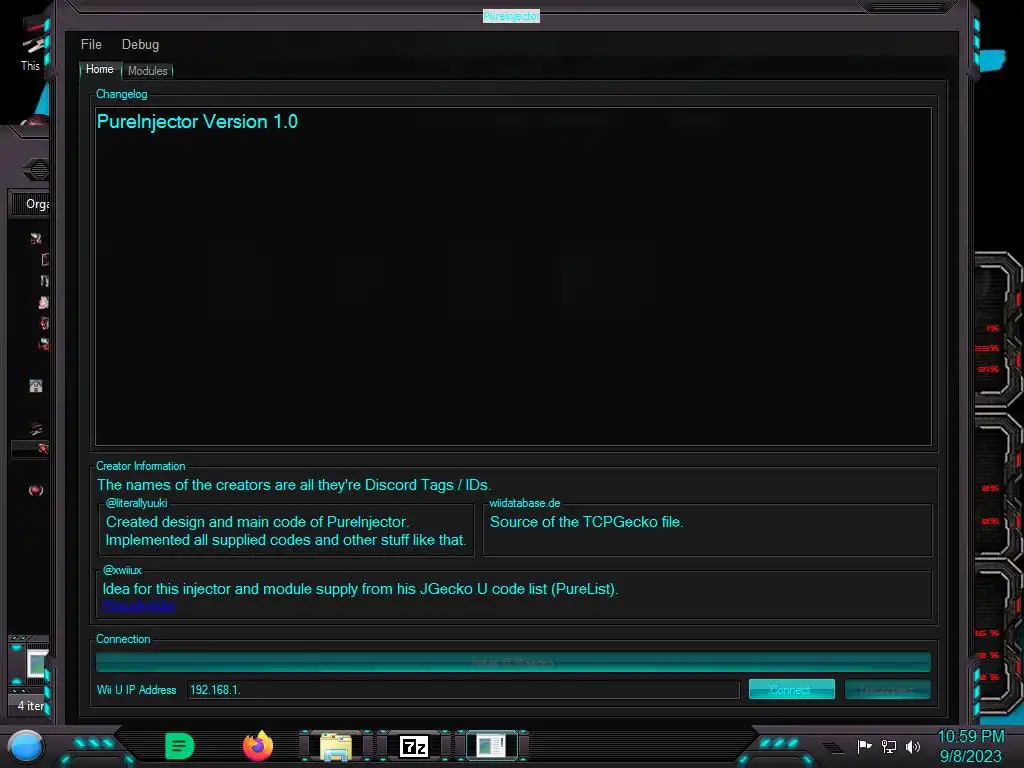The height and width of the screenshot is (768, 1024).
Task: Open the 7-Zip taskbar icon
Action: tap(414, 746)
